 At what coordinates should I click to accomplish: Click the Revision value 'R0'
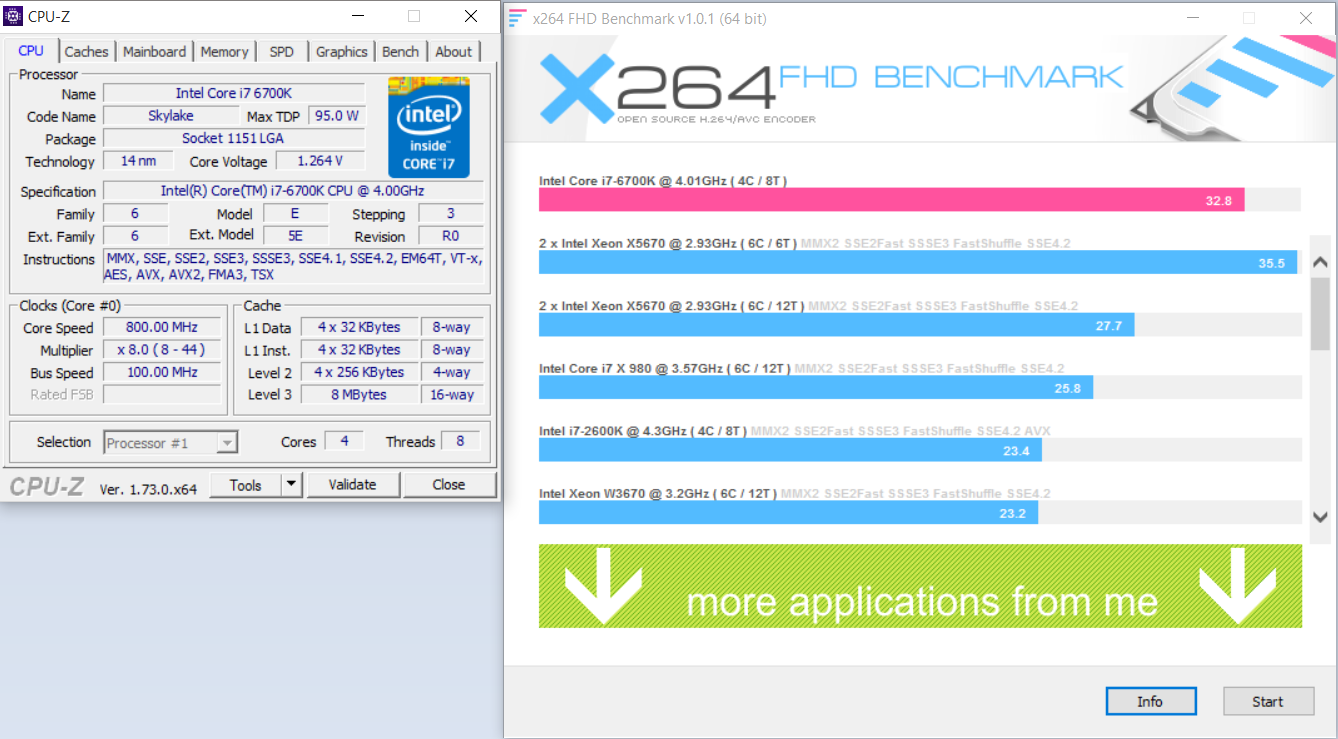click(451, 236)
